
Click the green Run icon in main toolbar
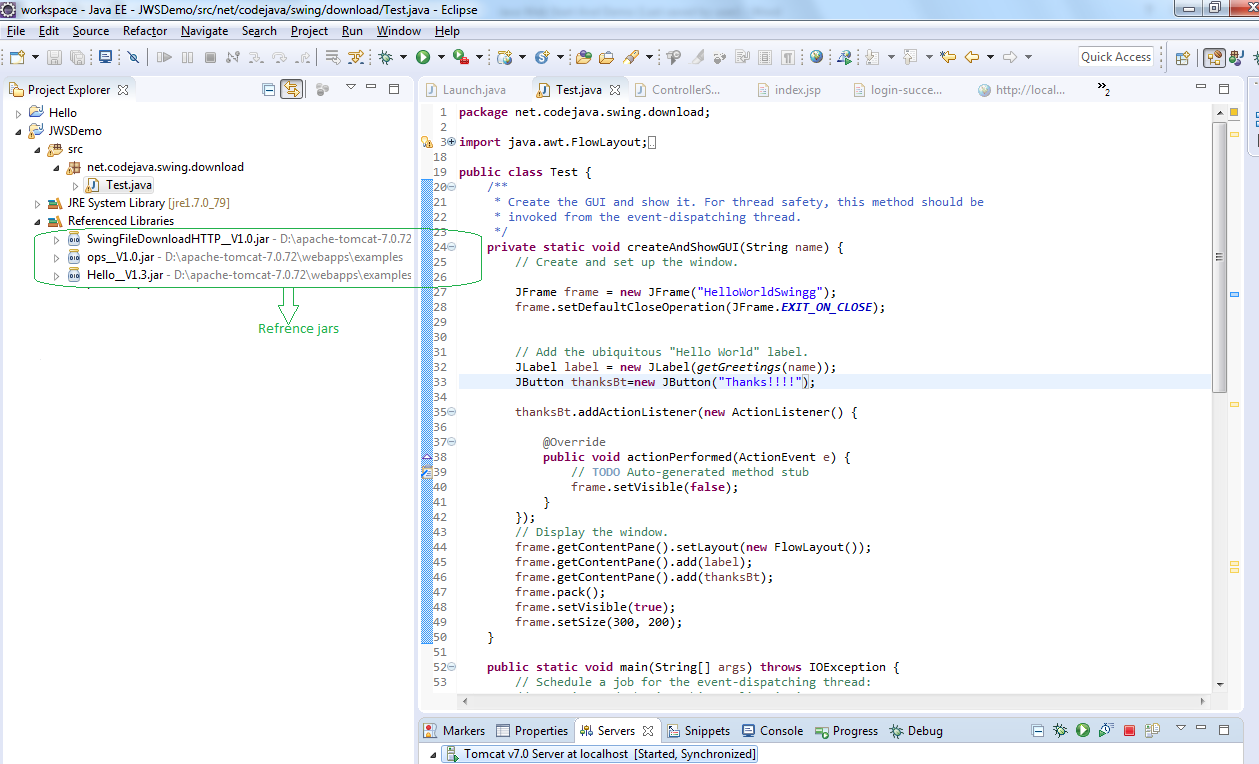coord(423,57)
